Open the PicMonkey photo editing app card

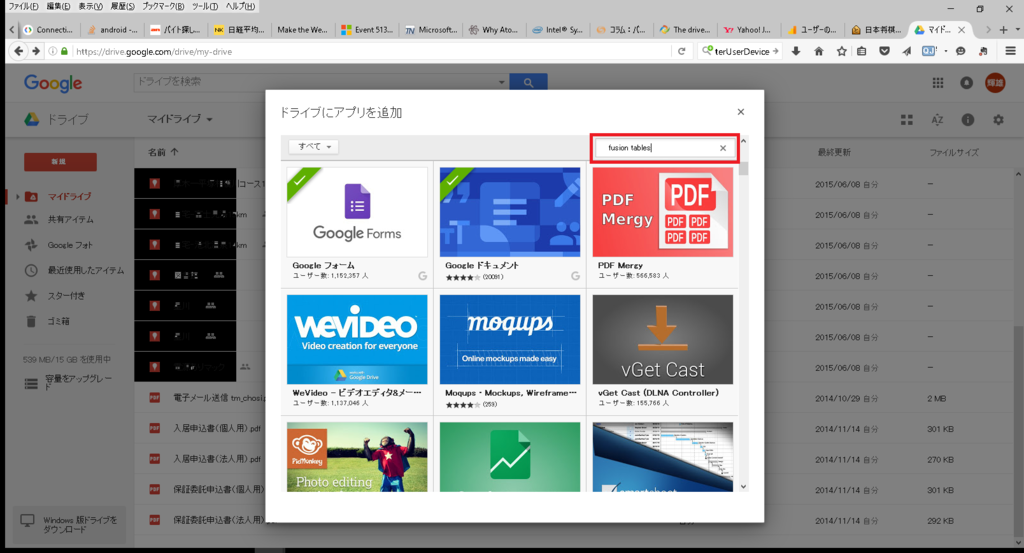(357, 456)
